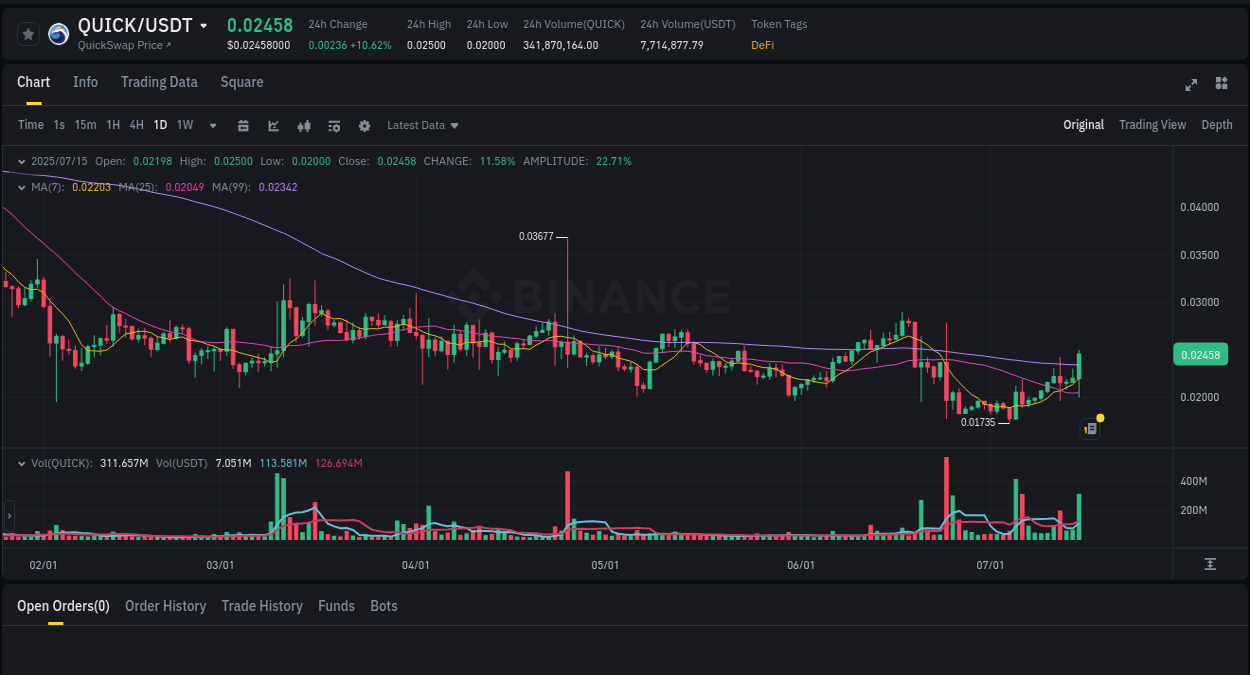
Task: Toggle QUICK/USDT as a favorite star
Action: click(x=28, y=33)
